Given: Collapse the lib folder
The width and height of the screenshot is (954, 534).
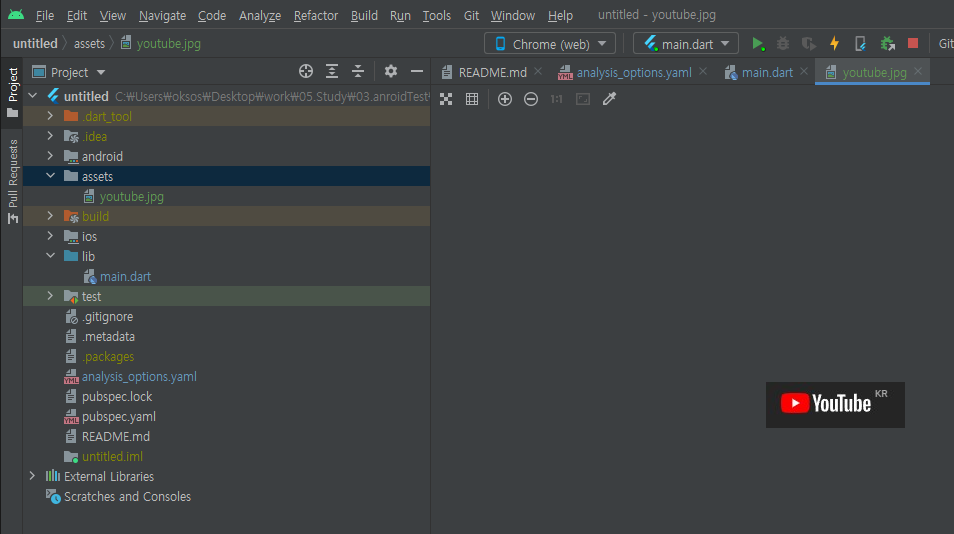Looking at the screenshot, I should pyautogui.click(x=50, y=256).
